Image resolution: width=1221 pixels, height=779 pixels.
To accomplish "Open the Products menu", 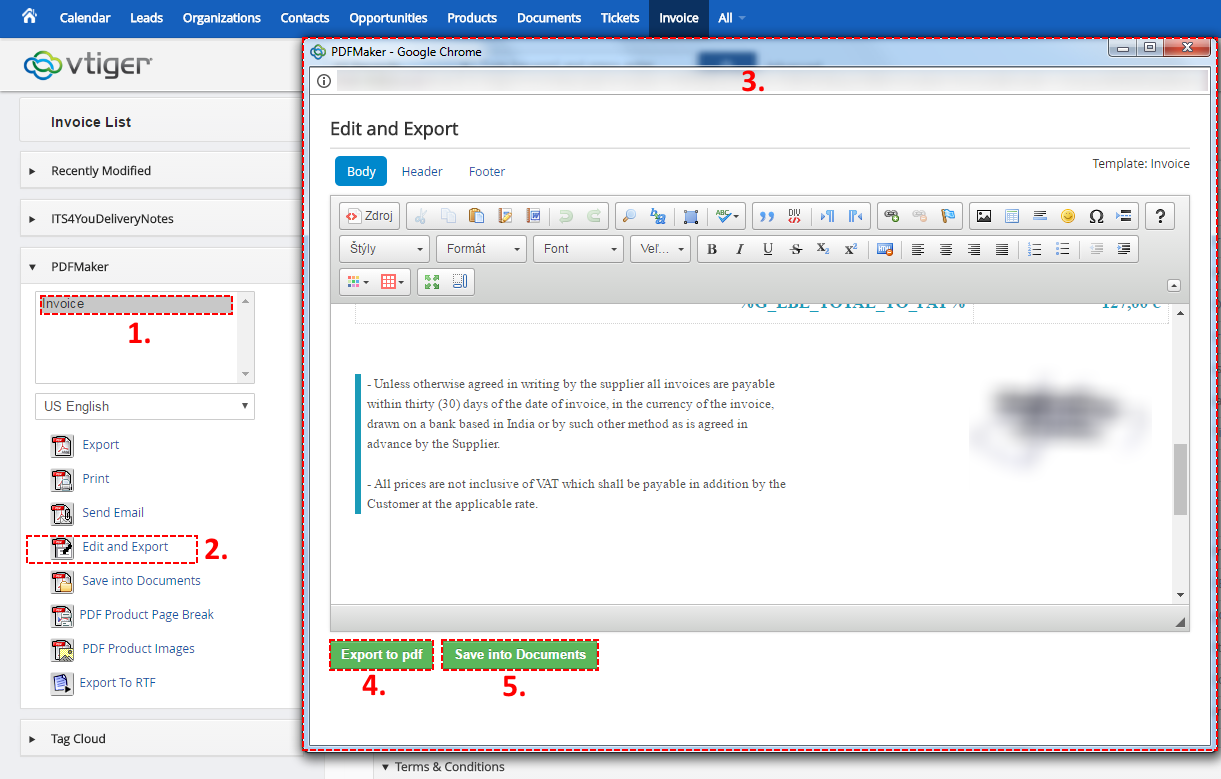I will coord(472,18).
